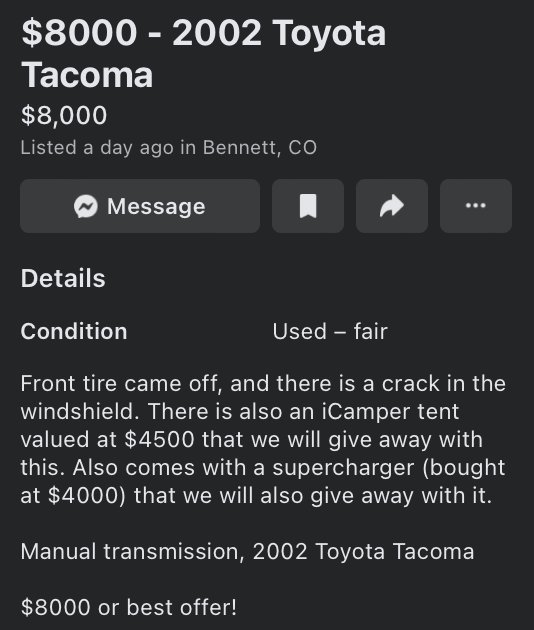534x630 pixels.
Task: Click the $8000 or best offer text
Action: [x=129, y=607]
